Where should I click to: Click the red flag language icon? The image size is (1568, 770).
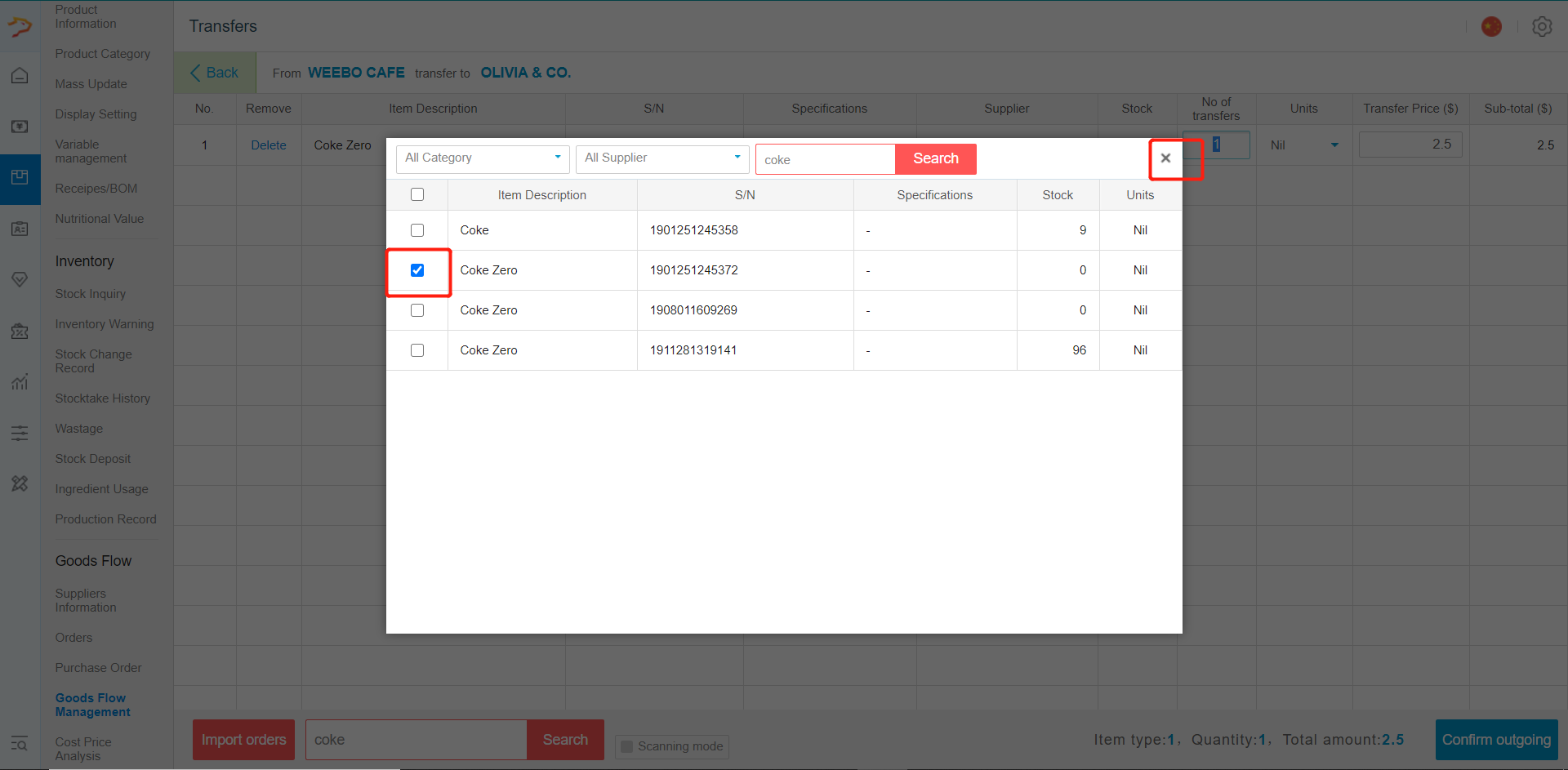coord(1492,27)
